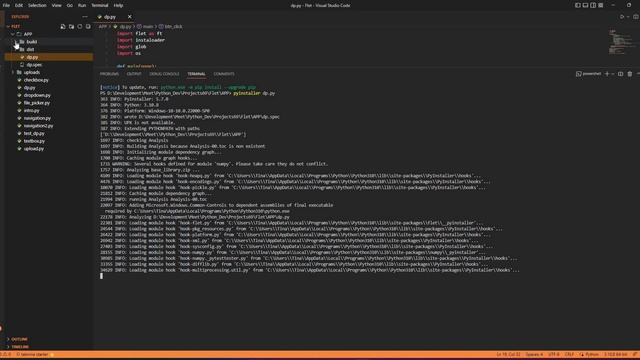Open customize layout icon
This screenshot has width=640, height=360.
[x=601, y=5]
